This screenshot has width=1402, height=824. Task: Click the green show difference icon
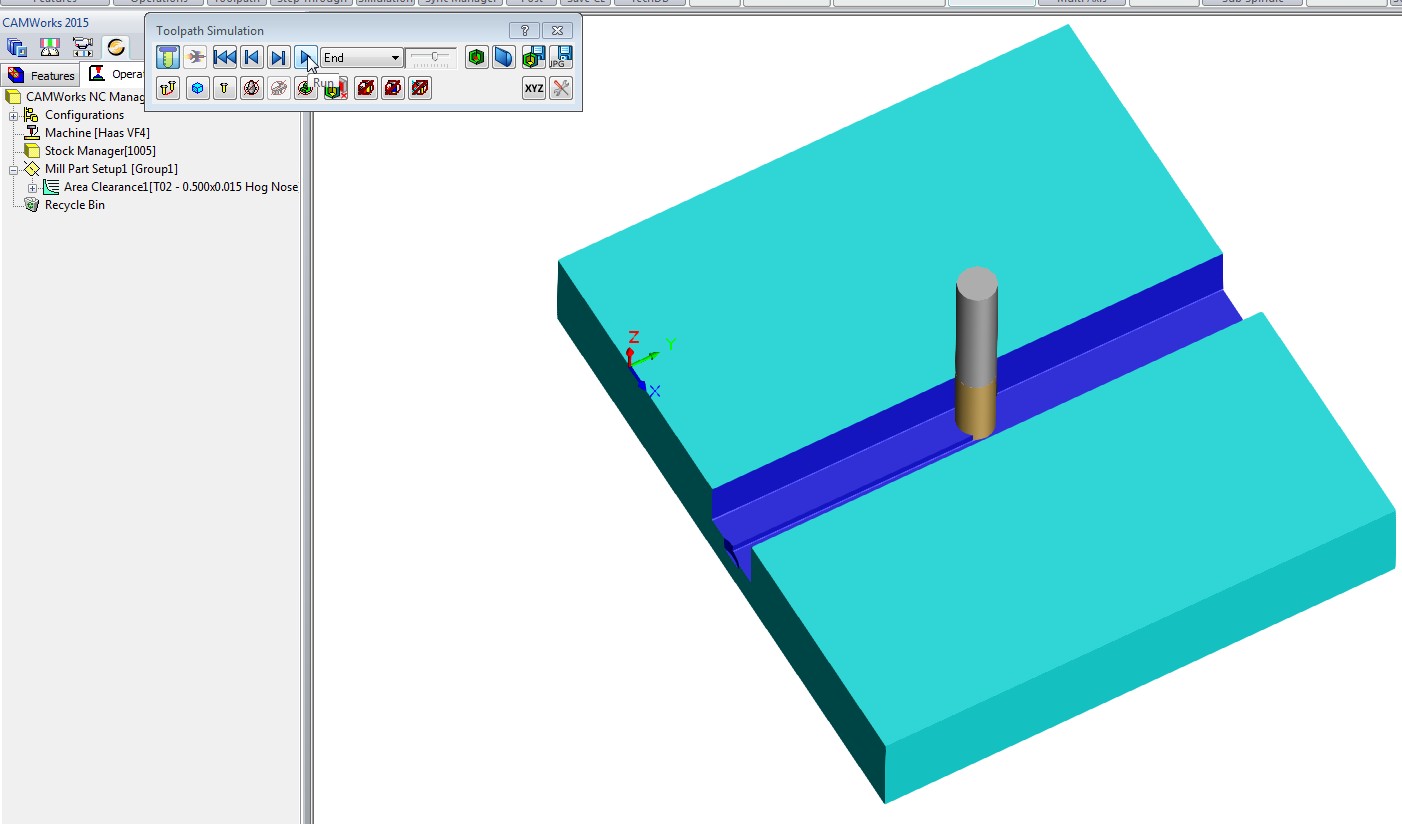[477, 58]
